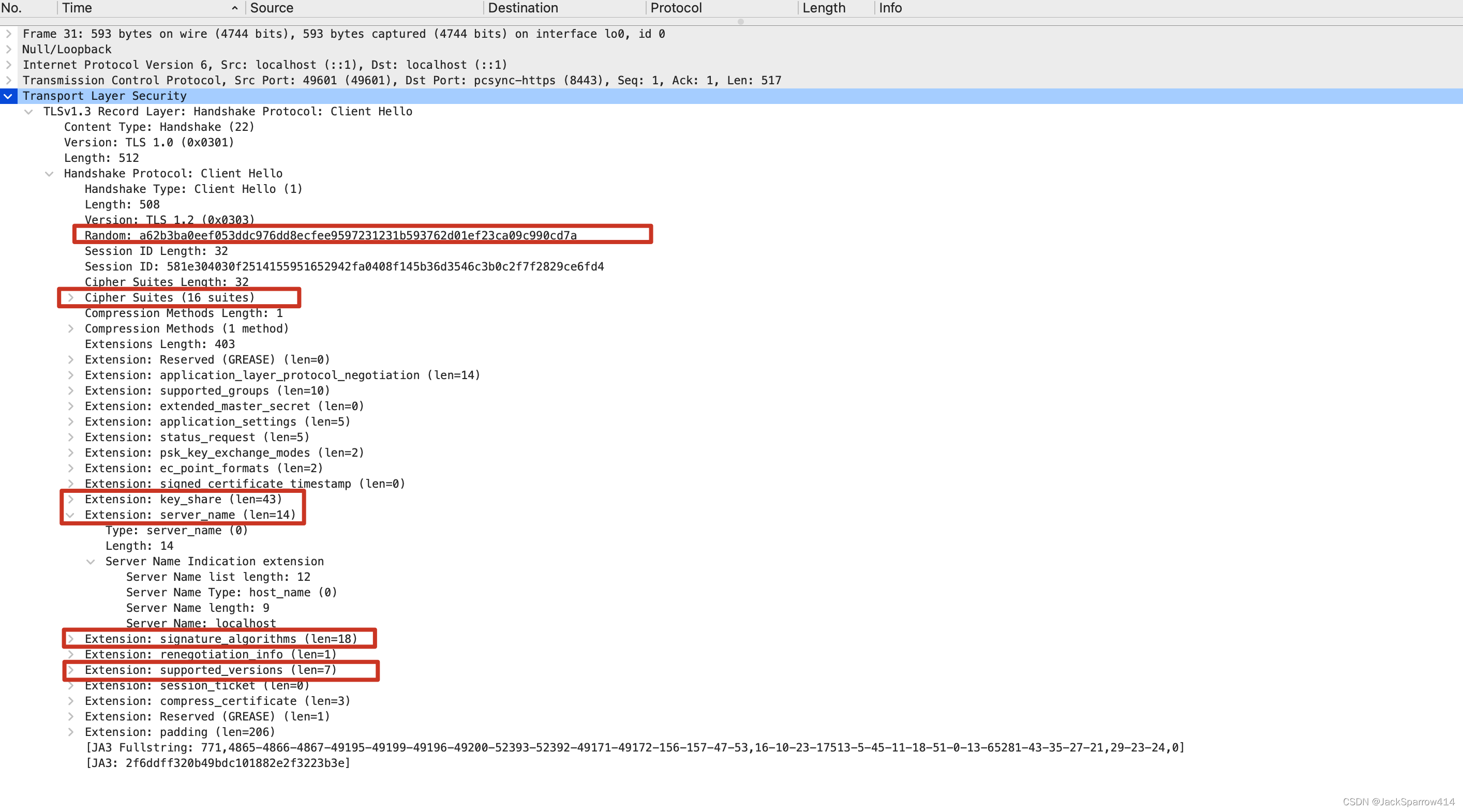Viewport: 1463px width, 812px height.
Task: Collapse server_name (len=14) extension
Action: [70, 515]
